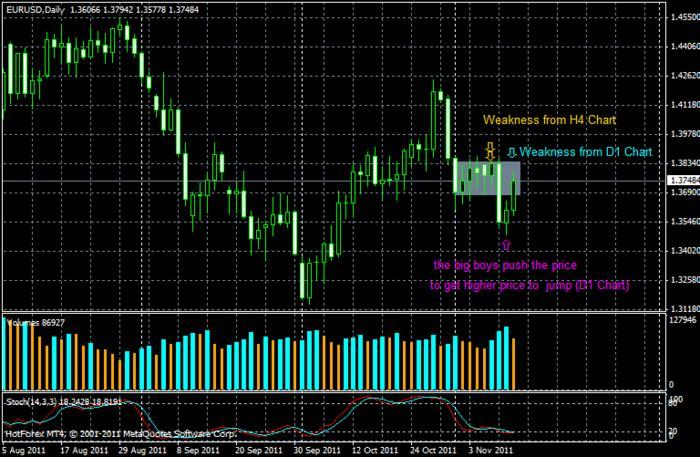700x457 pixels.
Task: Click the horizontal current price line
Action: 333,181
